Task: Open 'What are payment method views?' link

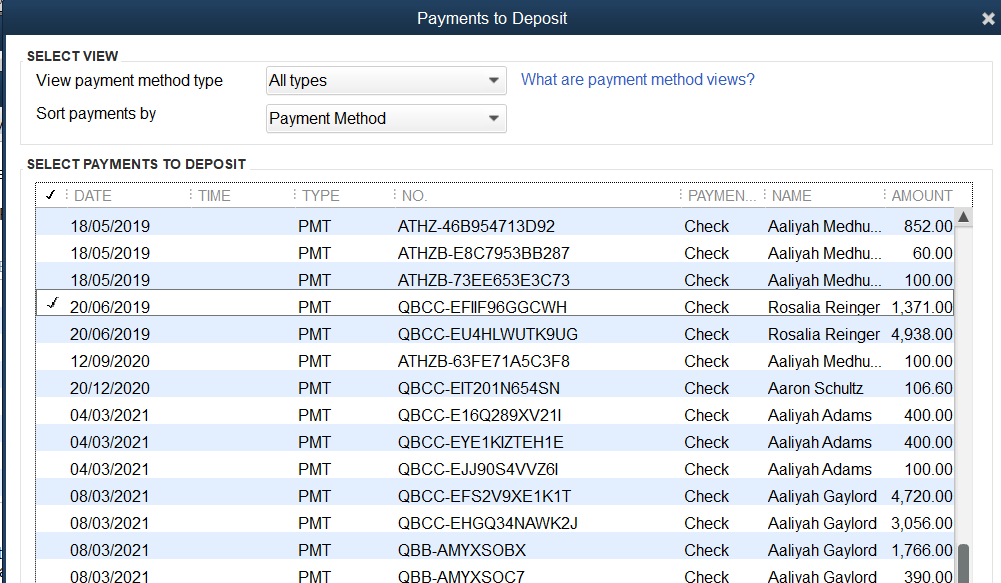Action: [x=638, y=80]
